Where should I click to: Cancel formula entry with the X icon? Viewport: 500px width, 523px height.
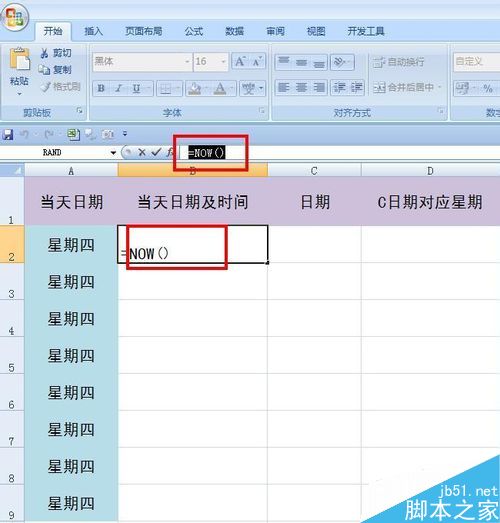click(142, 152)
